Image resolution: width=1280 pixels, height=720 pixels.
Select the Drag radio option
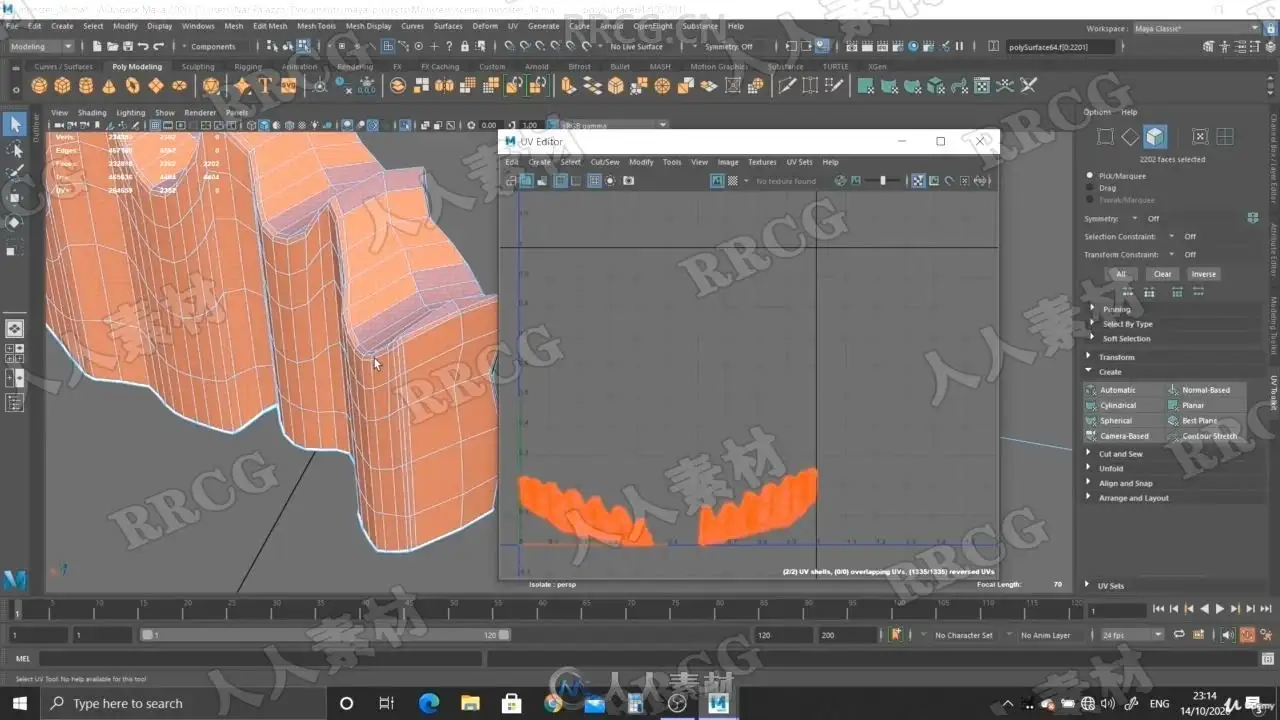[1090, 188]
